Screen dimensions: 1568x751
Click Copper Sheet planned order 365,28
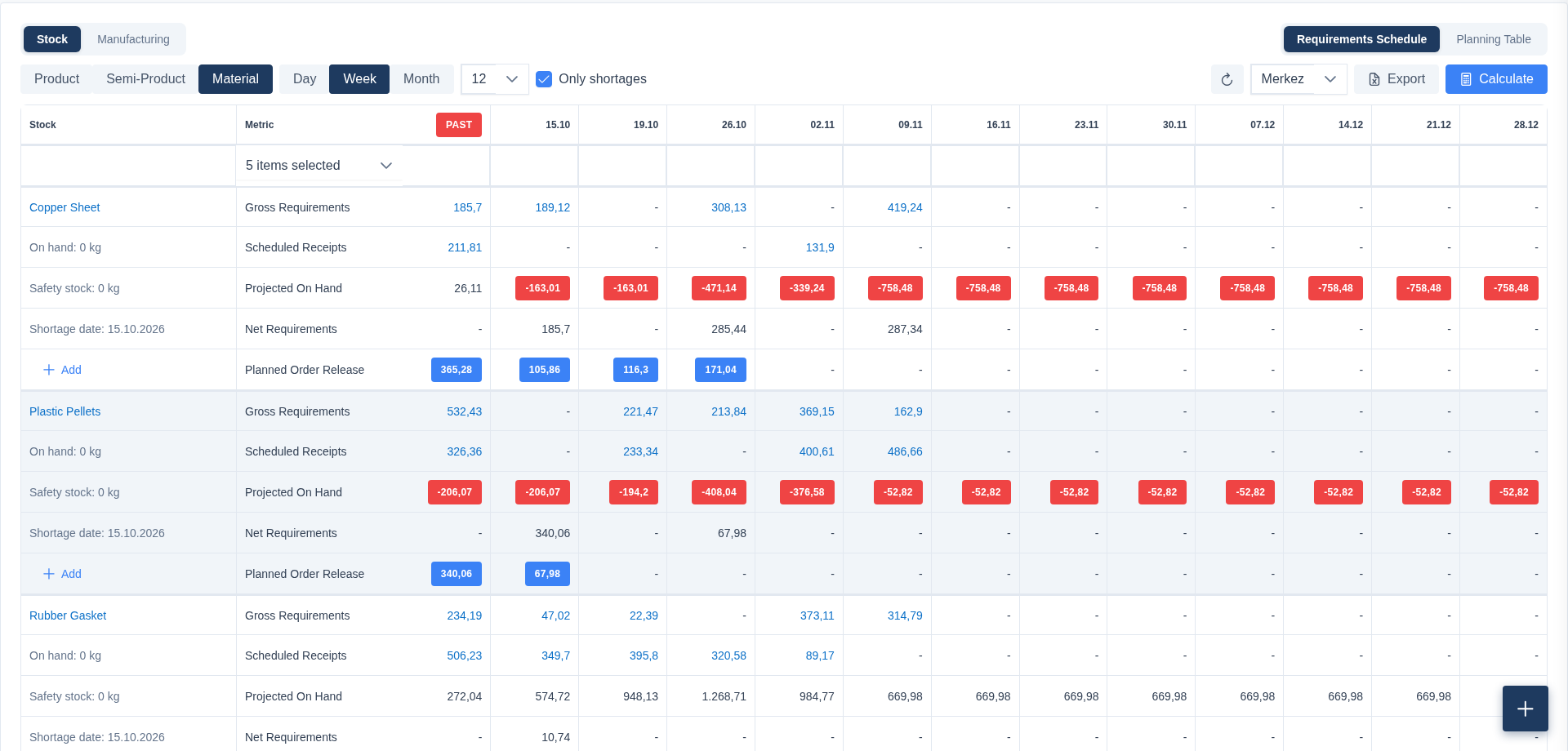pos(457,370)
